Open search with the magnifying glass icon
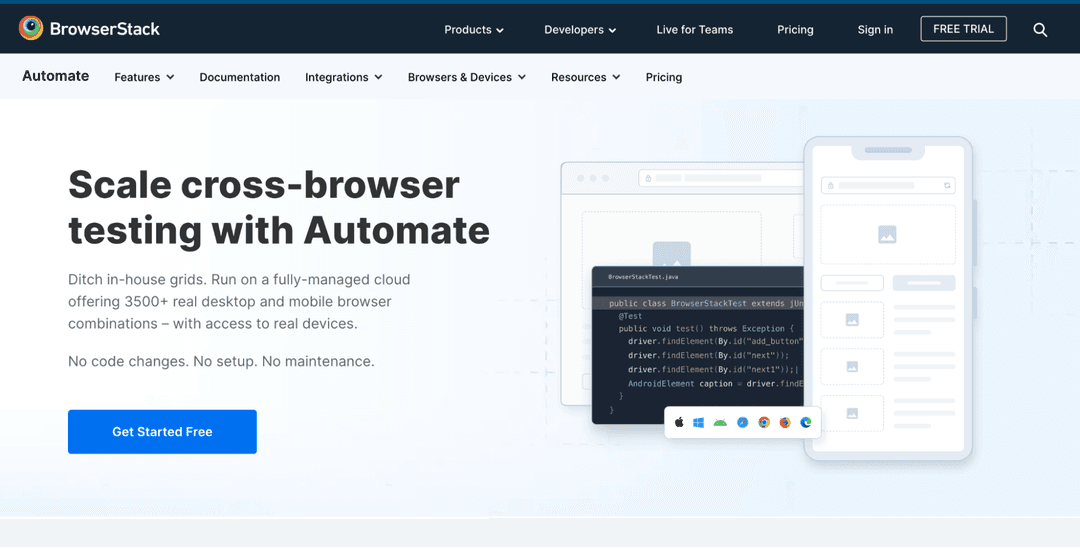The width and height of the screenshot is (1080, 549). coord(1040,30)
